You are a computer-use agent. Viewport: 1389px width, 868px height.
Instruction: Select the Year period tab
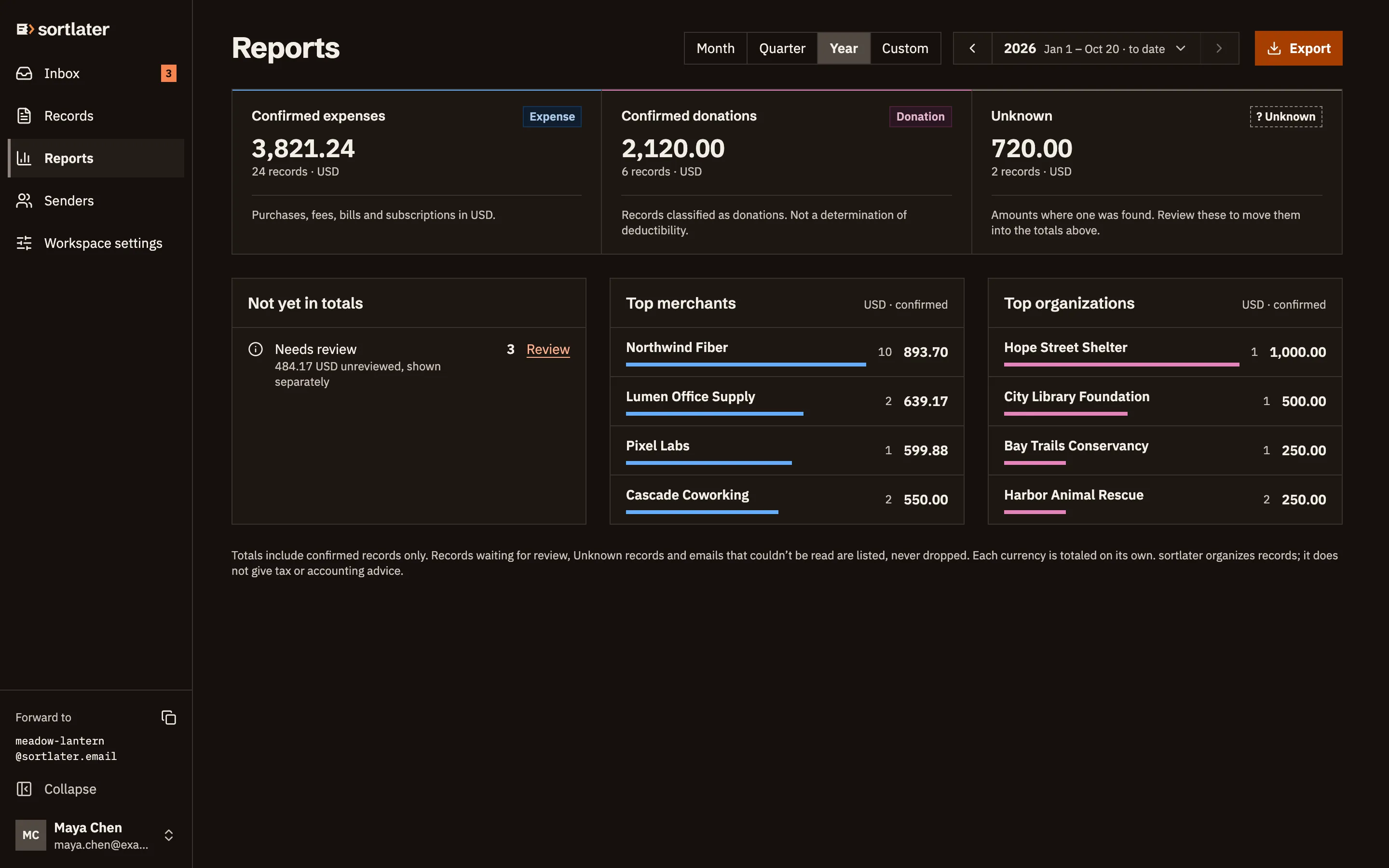click(x=843, y=48)
